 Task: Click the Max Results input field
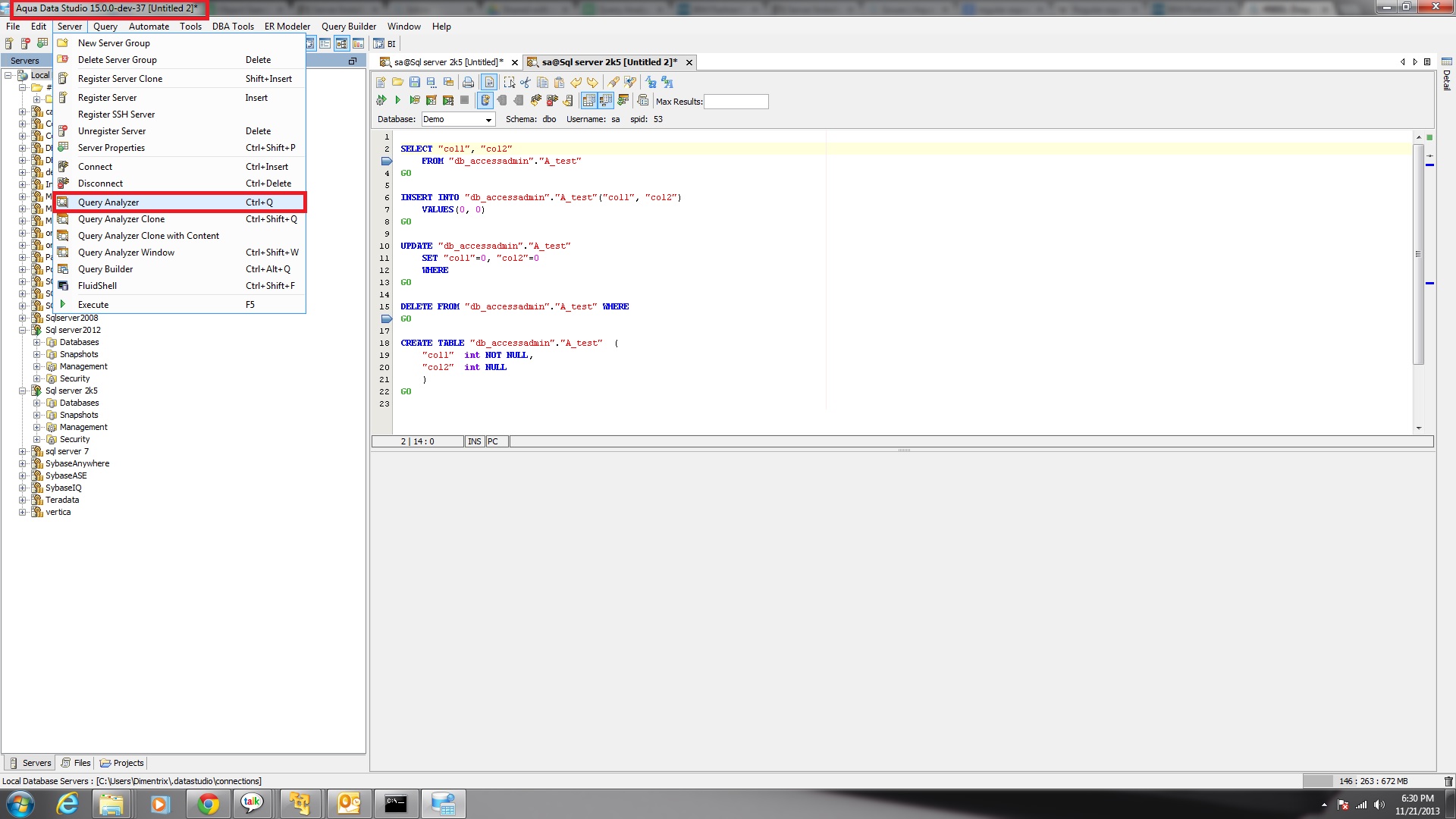click(736, 102)
